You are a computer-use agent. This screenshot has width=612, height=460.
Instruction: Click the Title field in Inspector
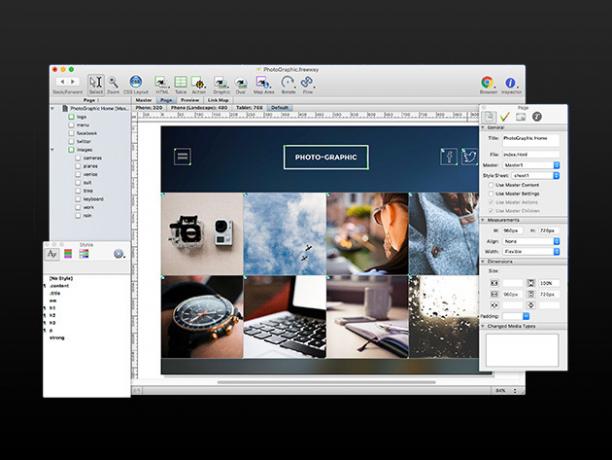[531, 140]
